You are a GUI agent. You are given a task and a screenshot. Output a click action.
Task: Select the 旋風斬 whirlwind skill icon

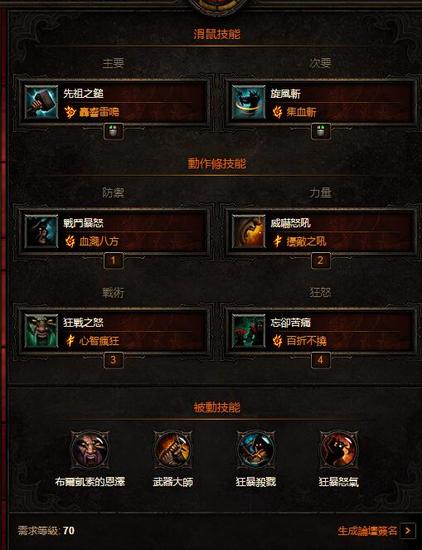[x=248, y=102]
